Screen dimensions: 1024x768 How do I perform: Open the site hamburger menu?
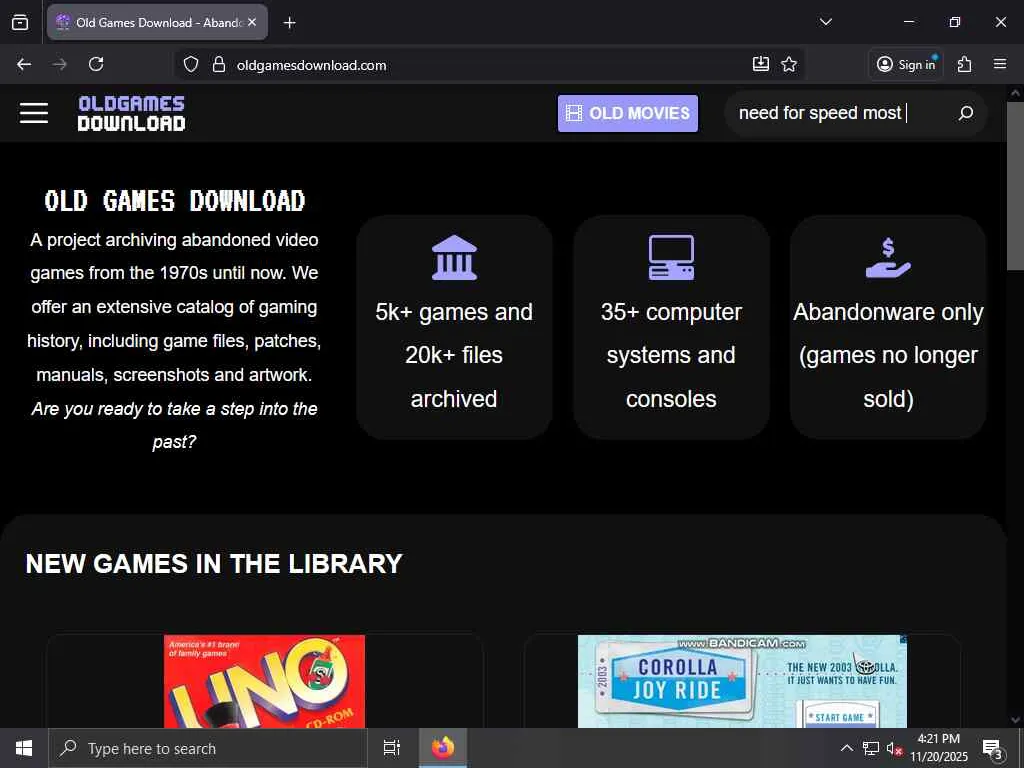click(33, 113)
